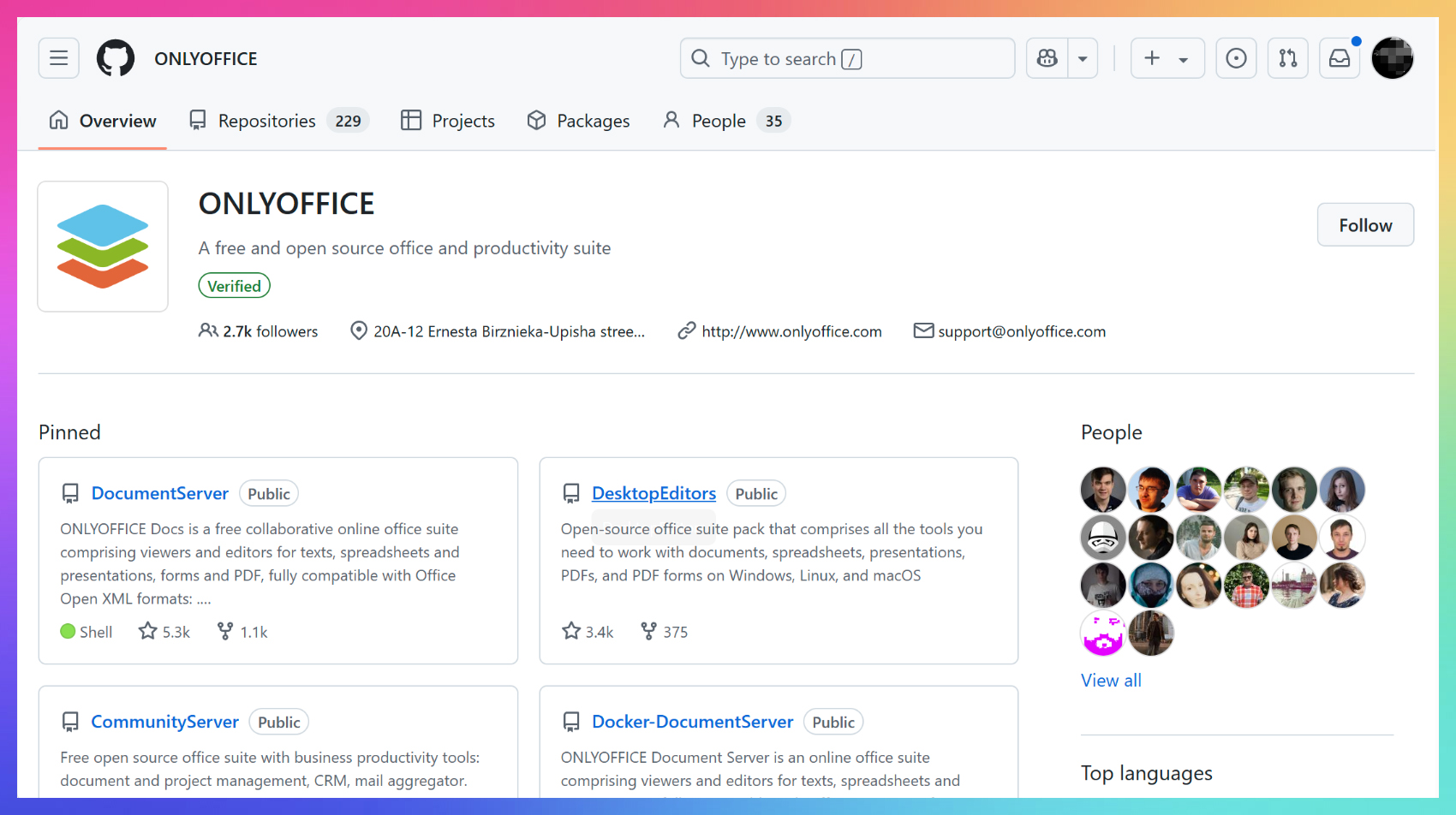The image size is (1456, 815).
Task: Open the notifications inbox icon
Action: click(1340, 58)
